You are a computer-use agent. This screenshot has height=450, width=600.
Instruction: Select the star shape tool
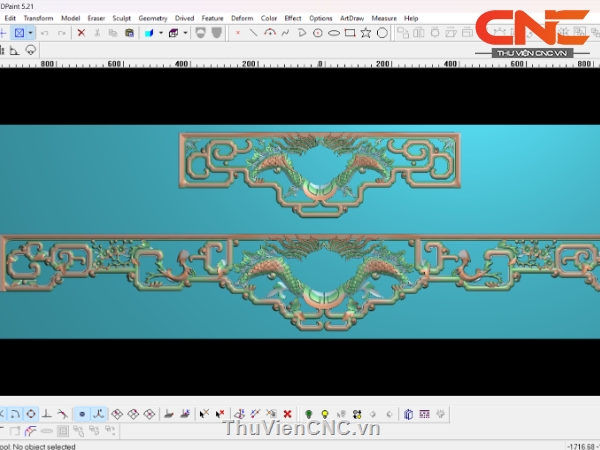(x=365, y=33)
